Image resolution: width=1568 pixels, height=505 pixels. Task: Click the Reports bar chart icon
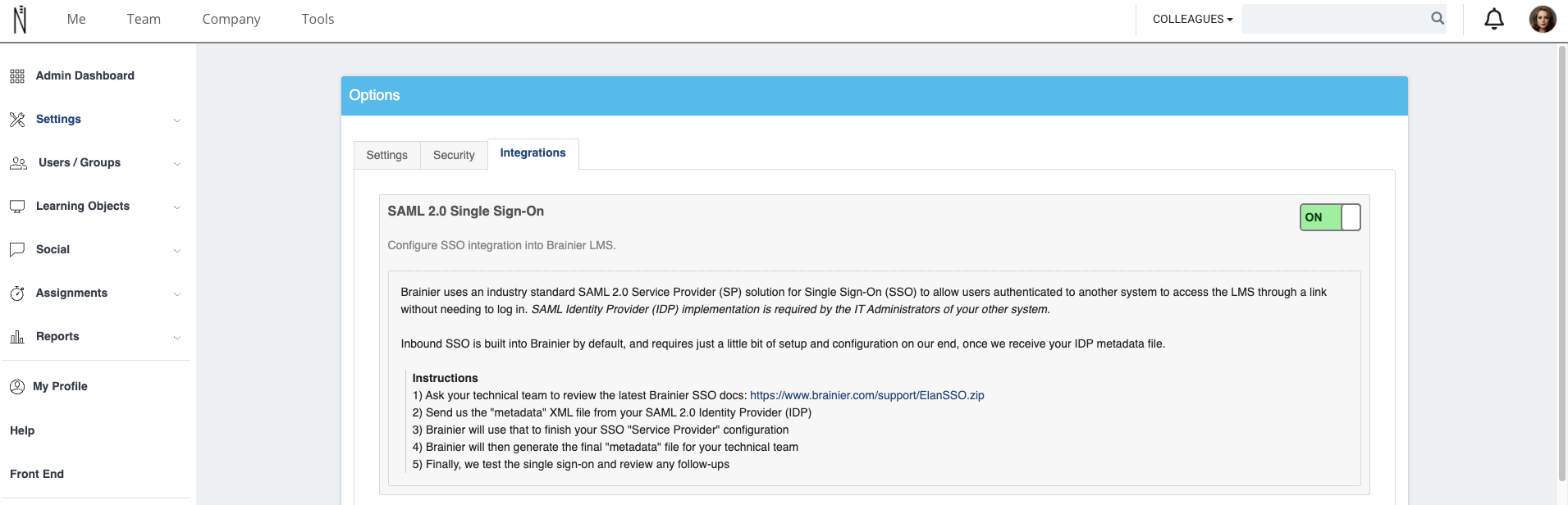point(17,337)
